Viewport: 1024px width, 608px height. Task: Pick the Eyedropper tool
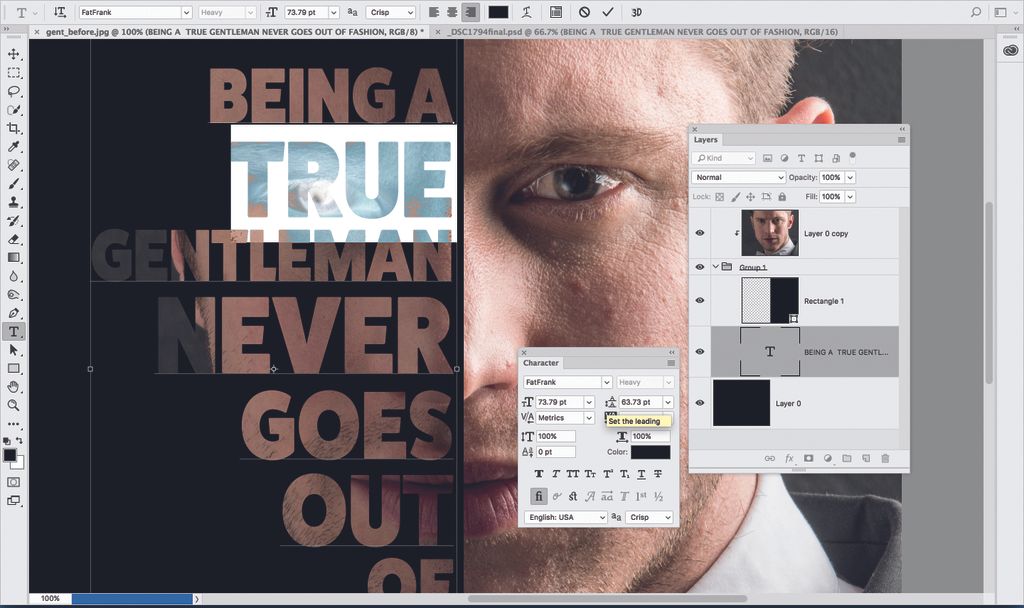14,146
